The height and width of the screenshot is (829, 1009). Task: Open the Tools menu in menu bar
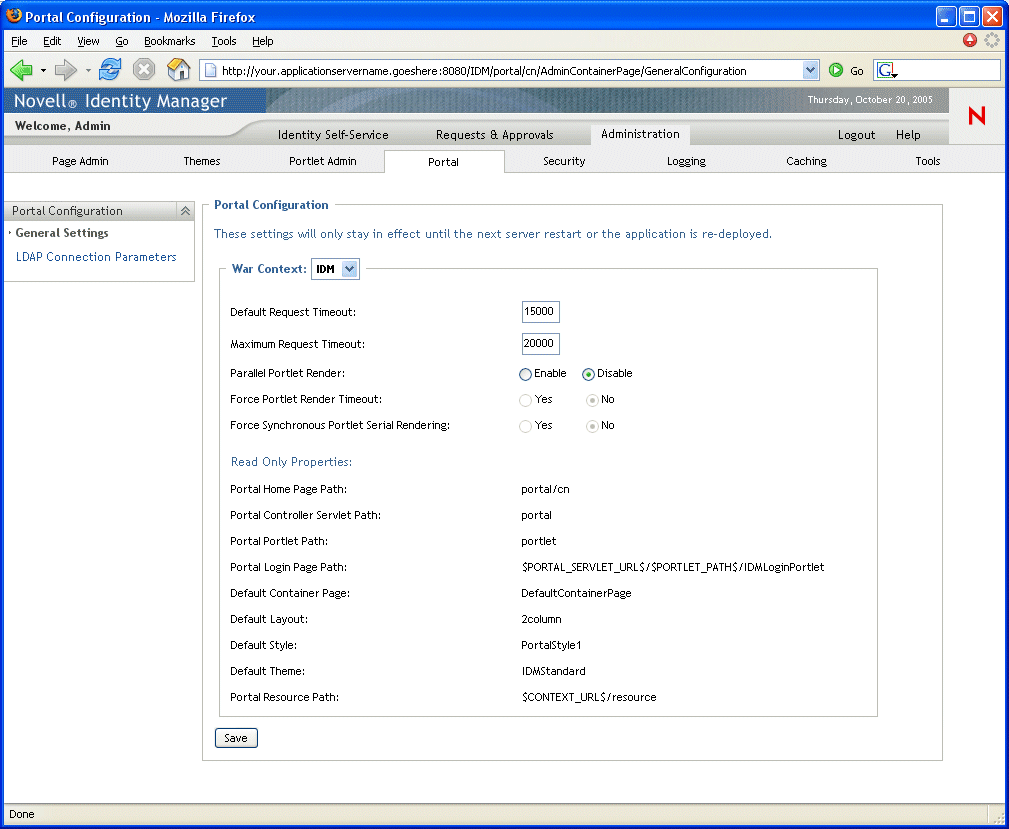click(x=224, y=41)
